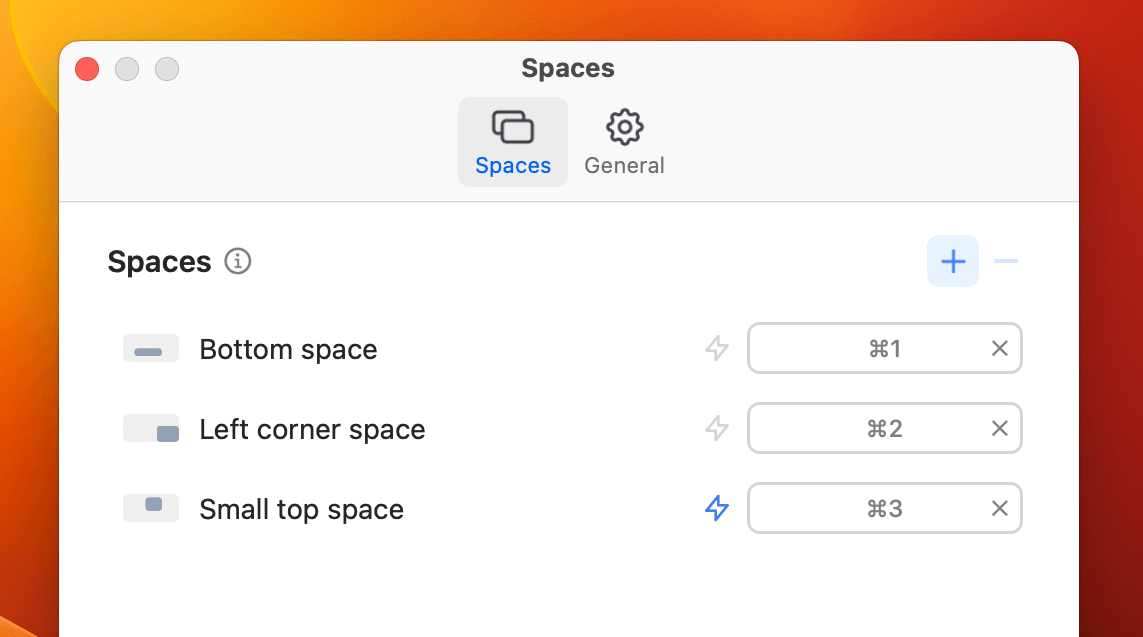
Task: Add a new space with the plus button
Action: [952, 261]
